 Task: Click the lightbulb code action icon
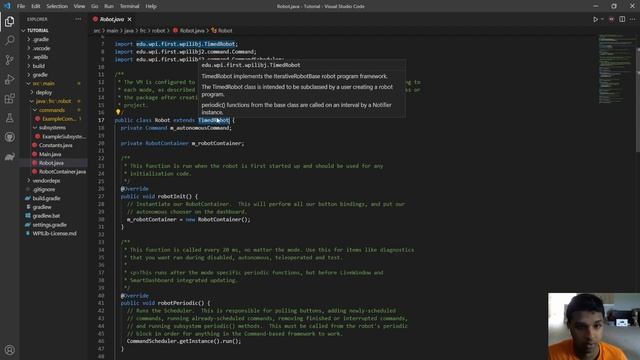pyautogui.click(x=118, y=112)
